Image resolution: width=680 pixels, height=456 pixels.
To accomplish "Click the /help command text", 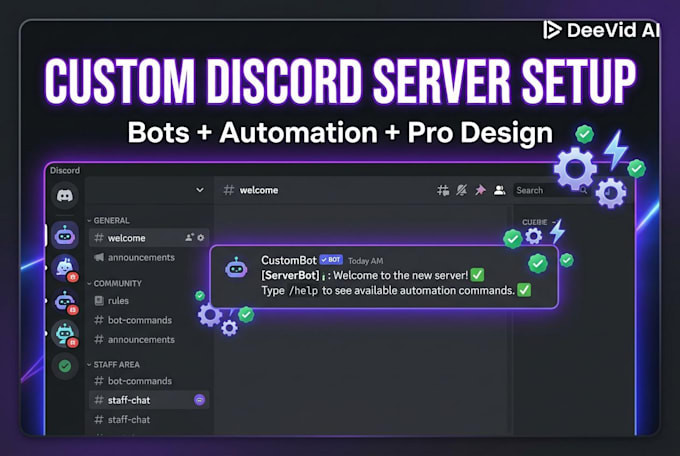I will 304,290.
